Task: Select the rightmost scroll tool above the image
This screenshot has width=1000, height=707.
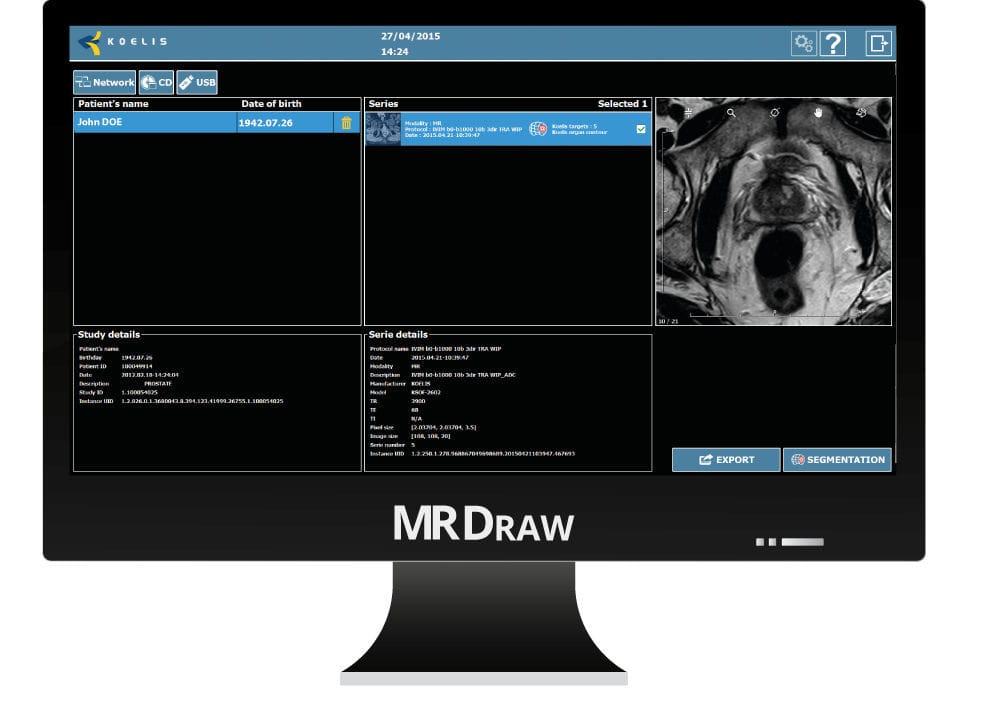Action: 862,113
